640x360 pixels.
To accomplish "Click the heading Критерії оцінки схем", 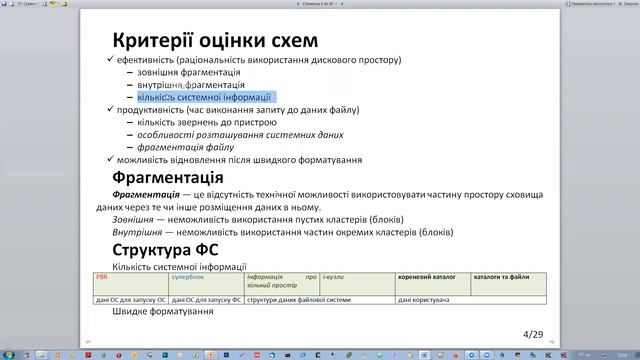I will pos(215,40).
